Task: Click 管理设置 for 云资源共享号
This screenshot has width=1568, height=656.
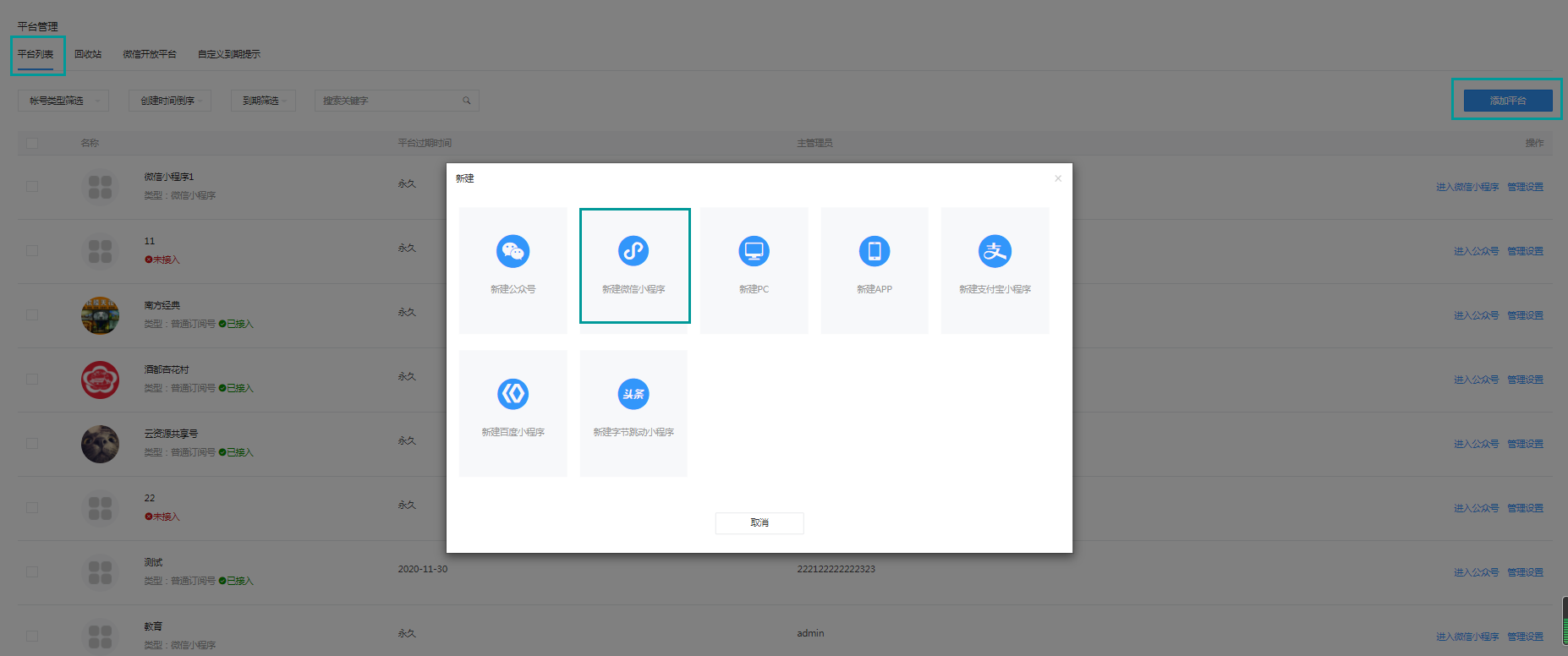Action: 1525,444
